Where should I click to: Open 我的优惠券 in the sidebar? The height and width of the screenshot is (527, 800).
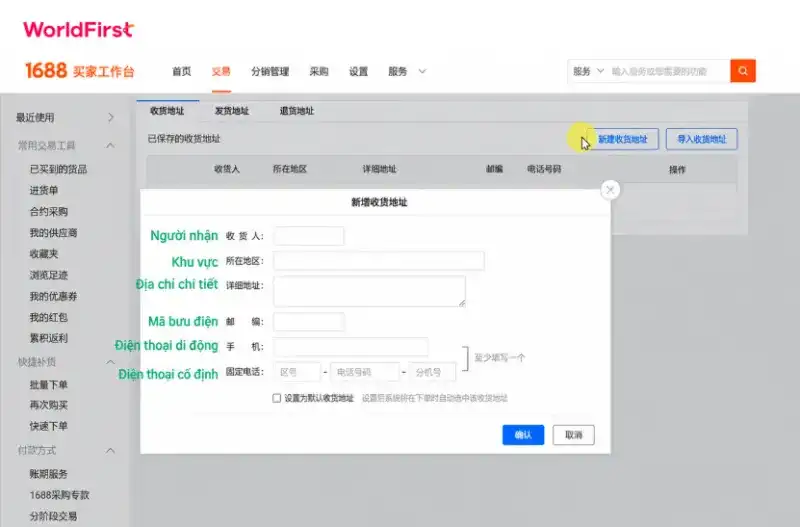[x=53, y=296]
